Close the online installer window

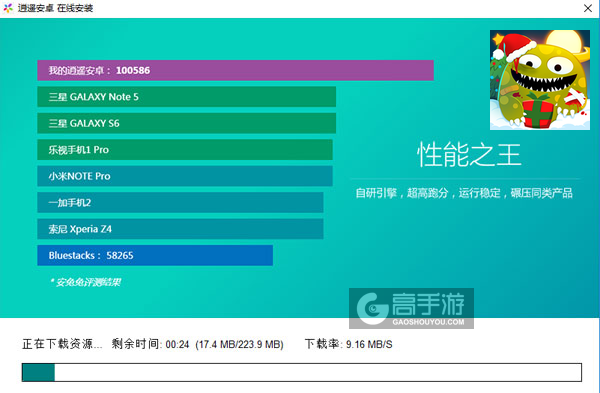[x=588, y=8]
